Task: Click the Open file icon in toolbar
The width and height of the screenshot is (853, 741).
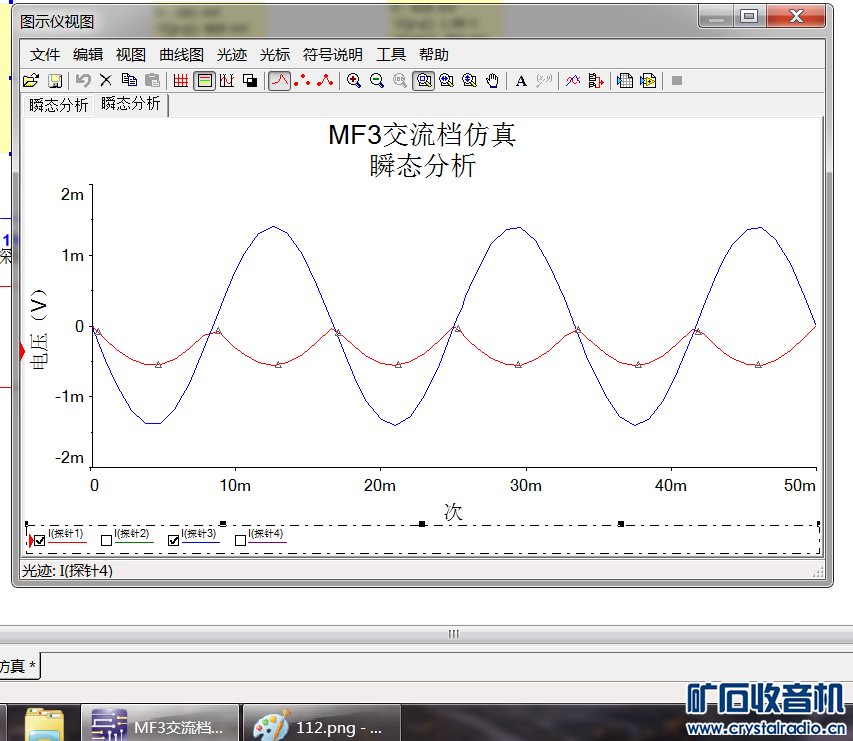Action: (x=31, y=81)
